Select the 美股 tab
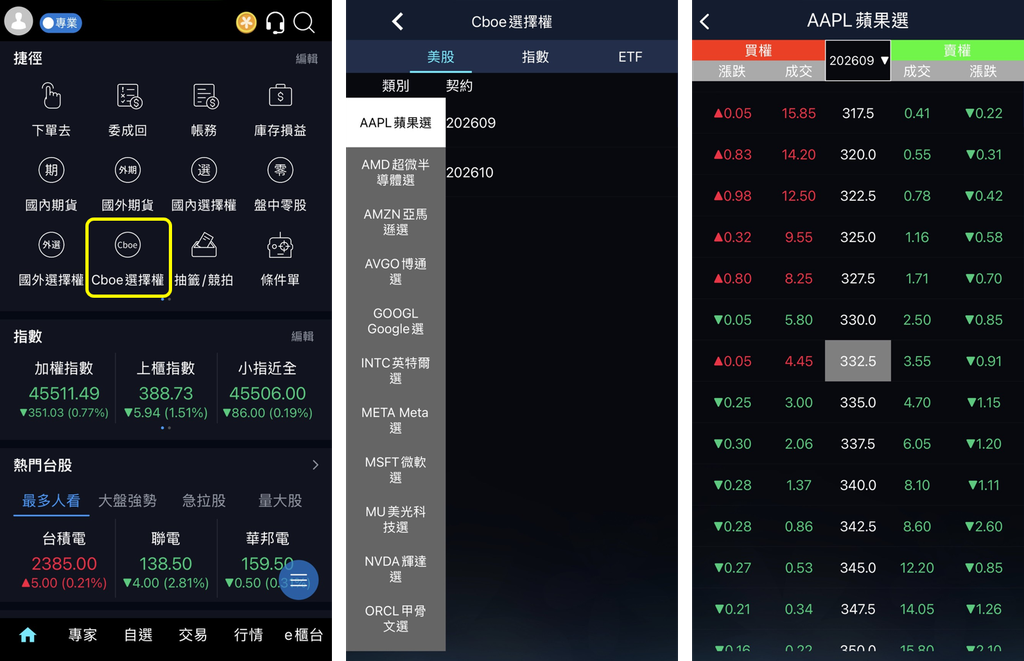This screenshot has width=1024, height=661. pos(441,57)
